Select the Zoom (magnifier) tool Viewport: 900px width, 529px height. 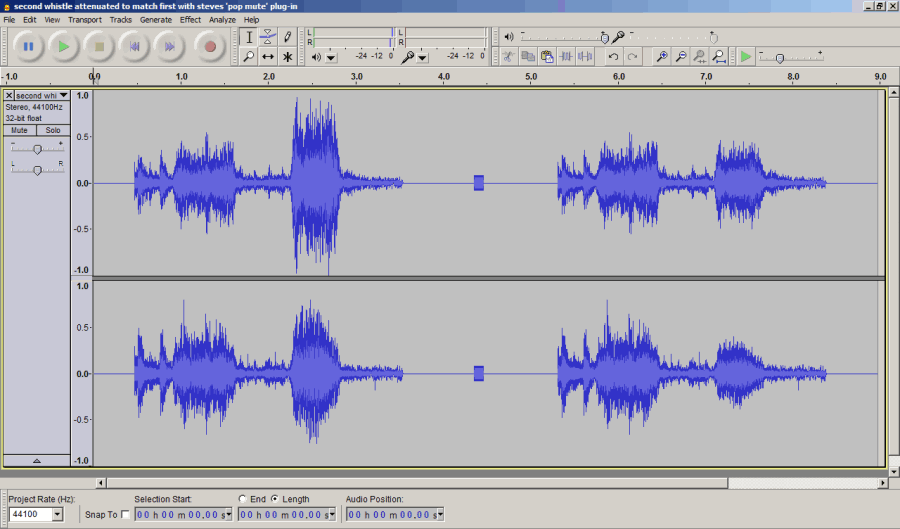click(249, 56)
